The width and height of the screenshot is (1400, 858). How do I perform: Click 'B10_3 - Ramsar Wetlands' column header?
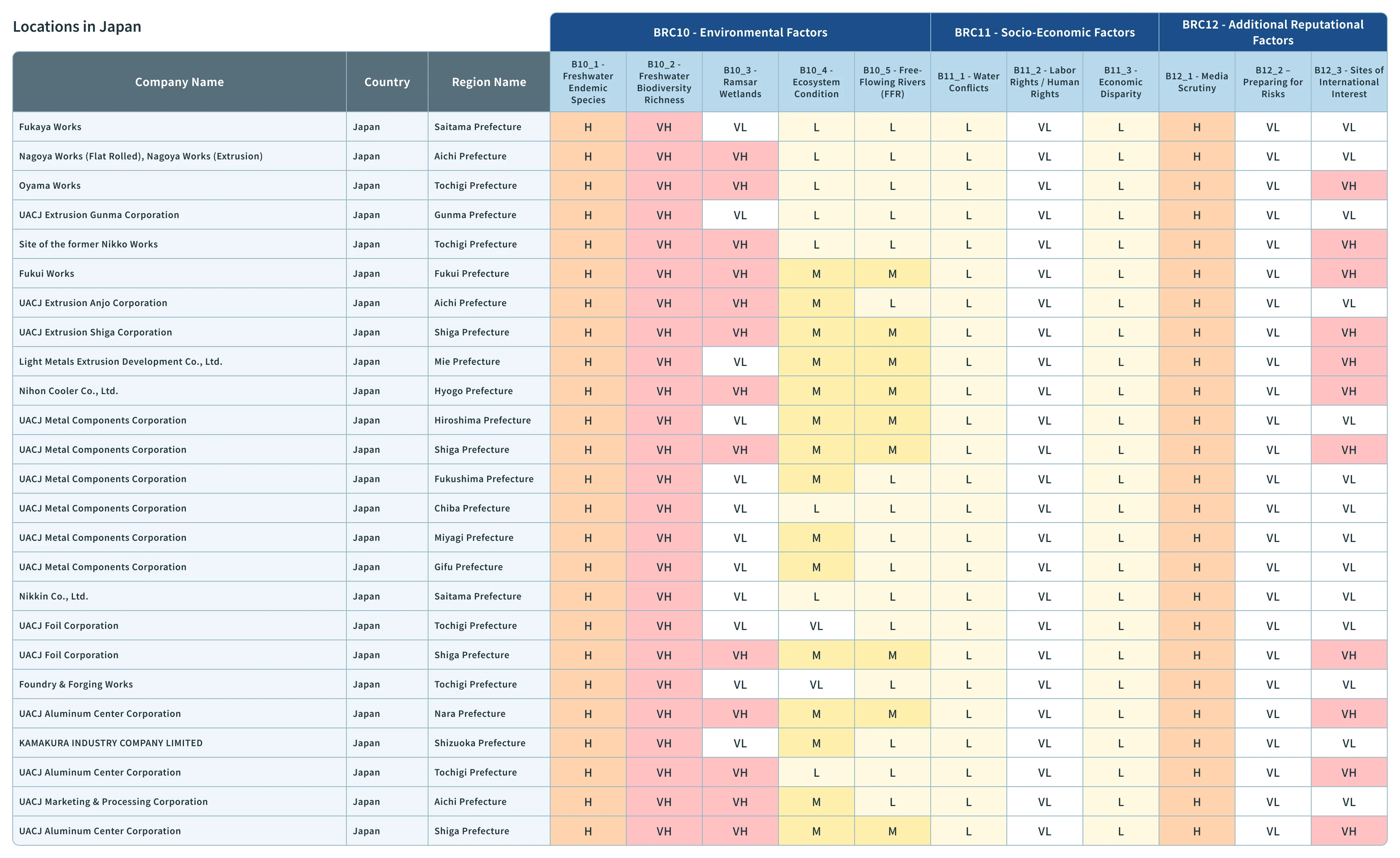point(740,82)
